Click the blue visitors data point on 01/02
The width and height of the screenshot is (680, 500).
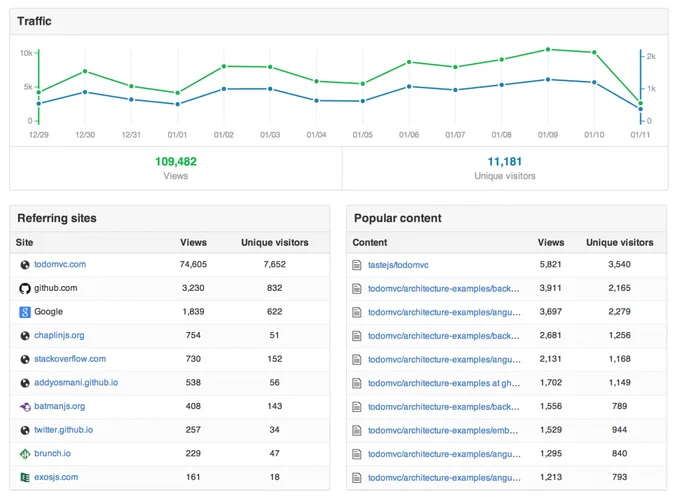tap(224, 89)
